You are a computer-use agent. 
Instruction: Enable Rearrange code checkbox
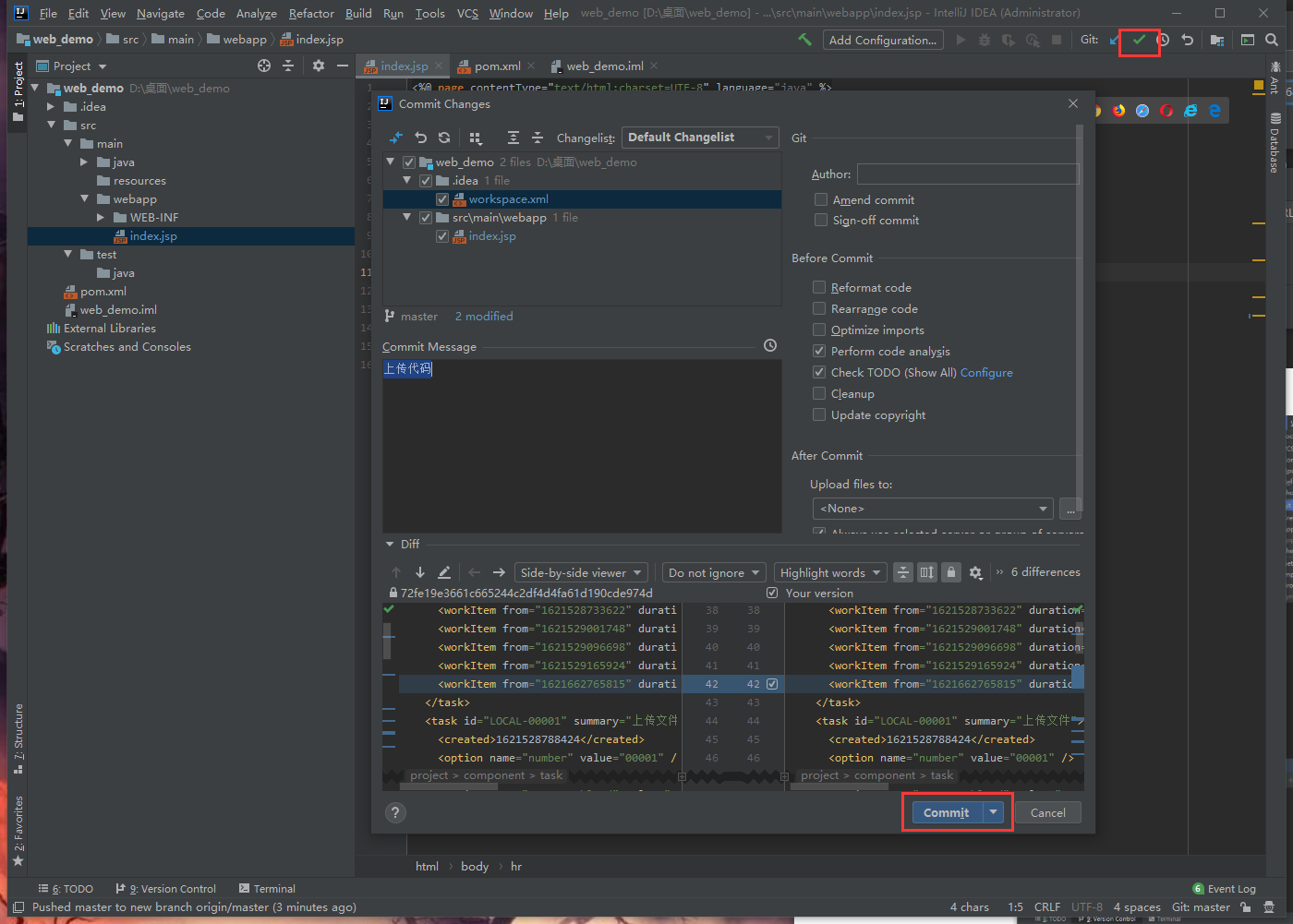819,308
